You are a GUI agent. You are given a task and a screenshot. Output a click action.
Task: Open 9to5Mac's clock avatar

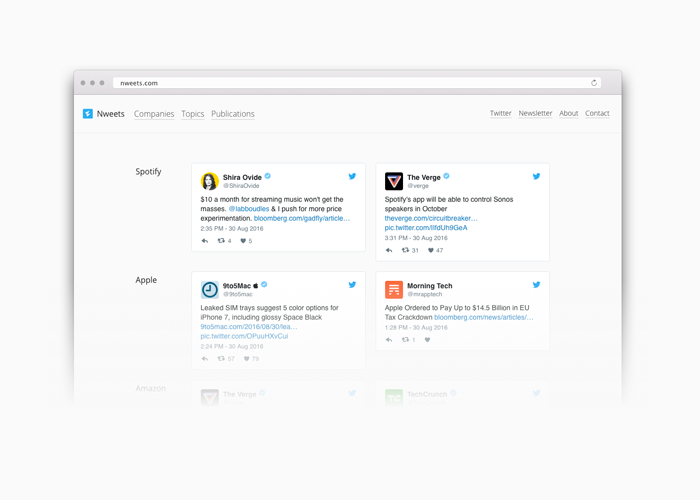[209, 290]
